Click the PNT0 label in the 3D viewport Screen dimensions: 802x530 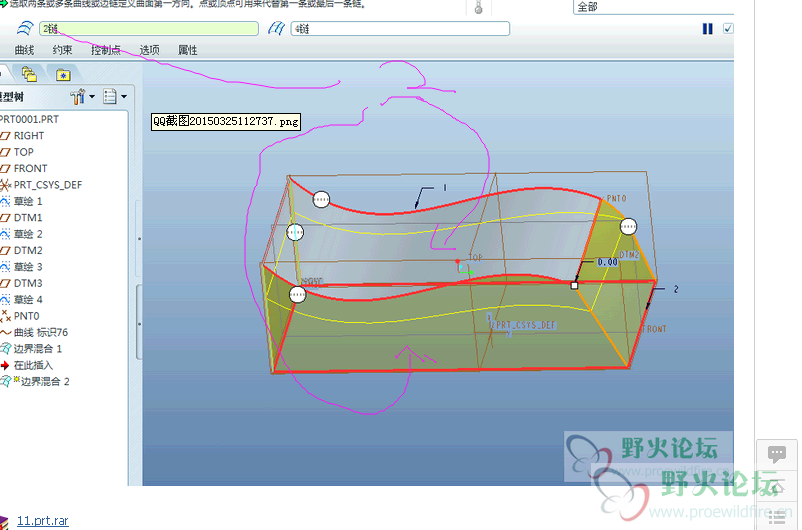click(616, 198)
